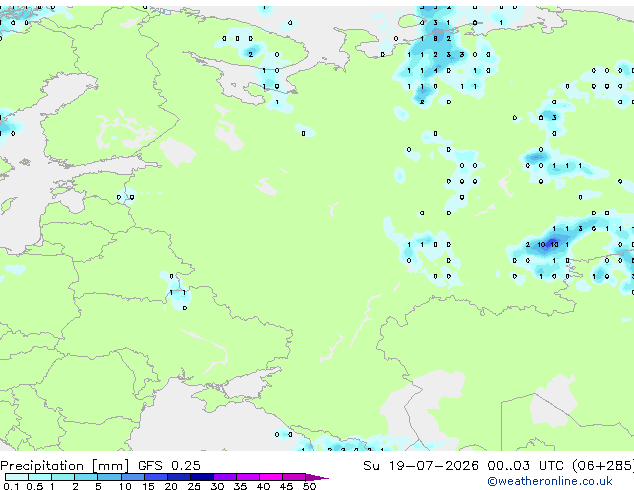Screen dimensions: 634x490
Task: Click the 45–50 mm legend swatch
Action: [x=294, y=477]
